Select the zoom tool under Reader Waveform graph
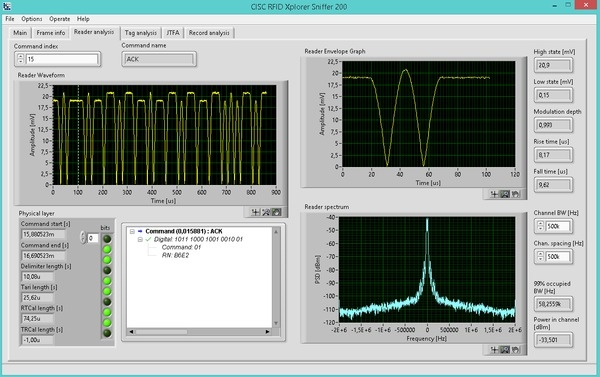Screen dimensions: 600x377 click(x=266, y=212)
